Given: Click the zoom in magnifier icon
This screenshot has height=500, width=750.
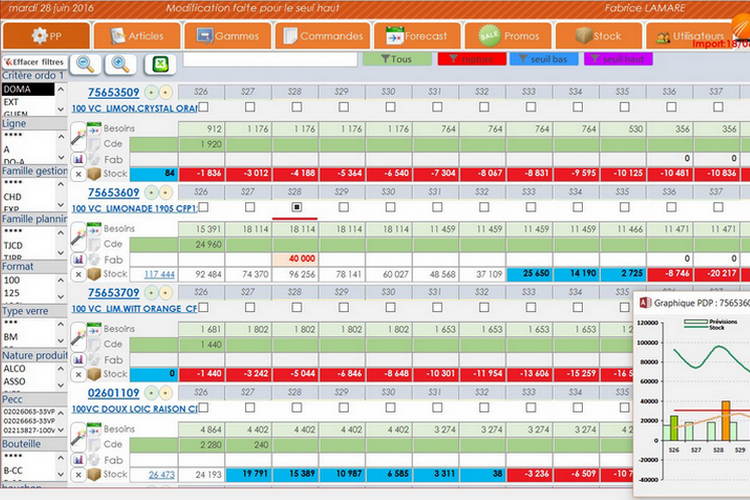Looking at the screenshot, I should coord(120,64).
